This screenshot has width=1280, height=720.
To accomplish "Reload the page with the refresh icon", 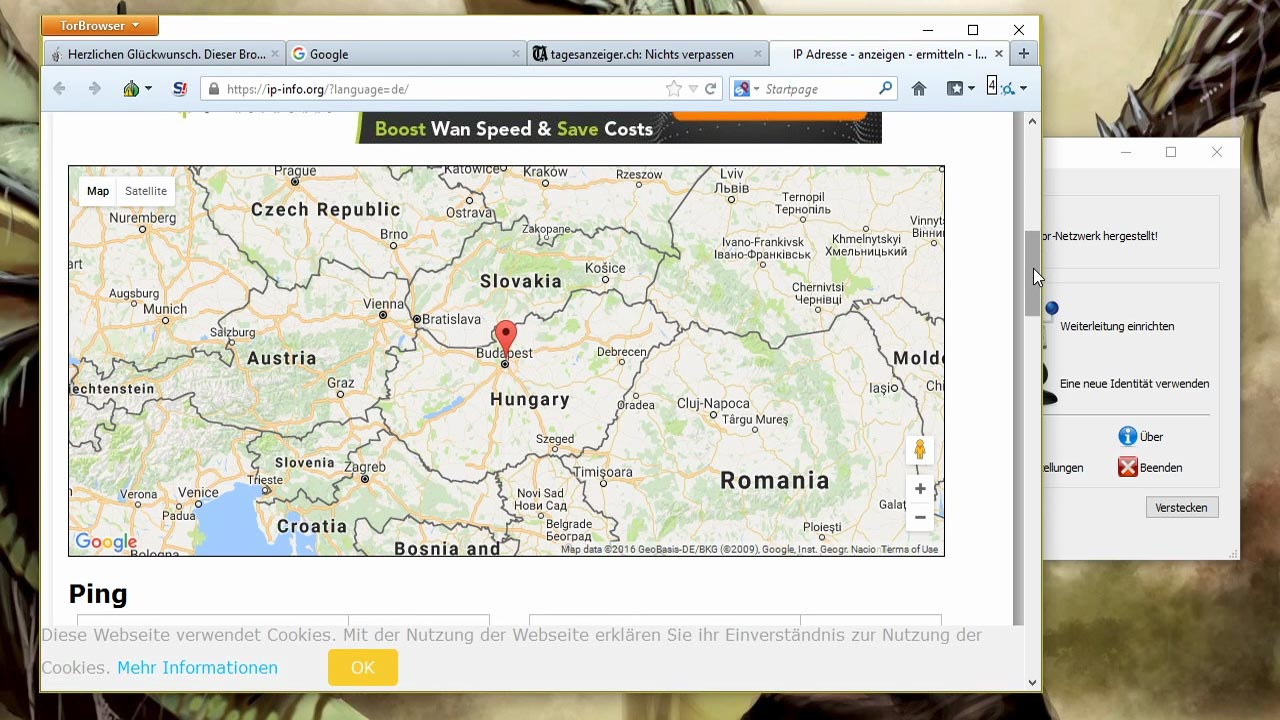I will pos(711,89).
